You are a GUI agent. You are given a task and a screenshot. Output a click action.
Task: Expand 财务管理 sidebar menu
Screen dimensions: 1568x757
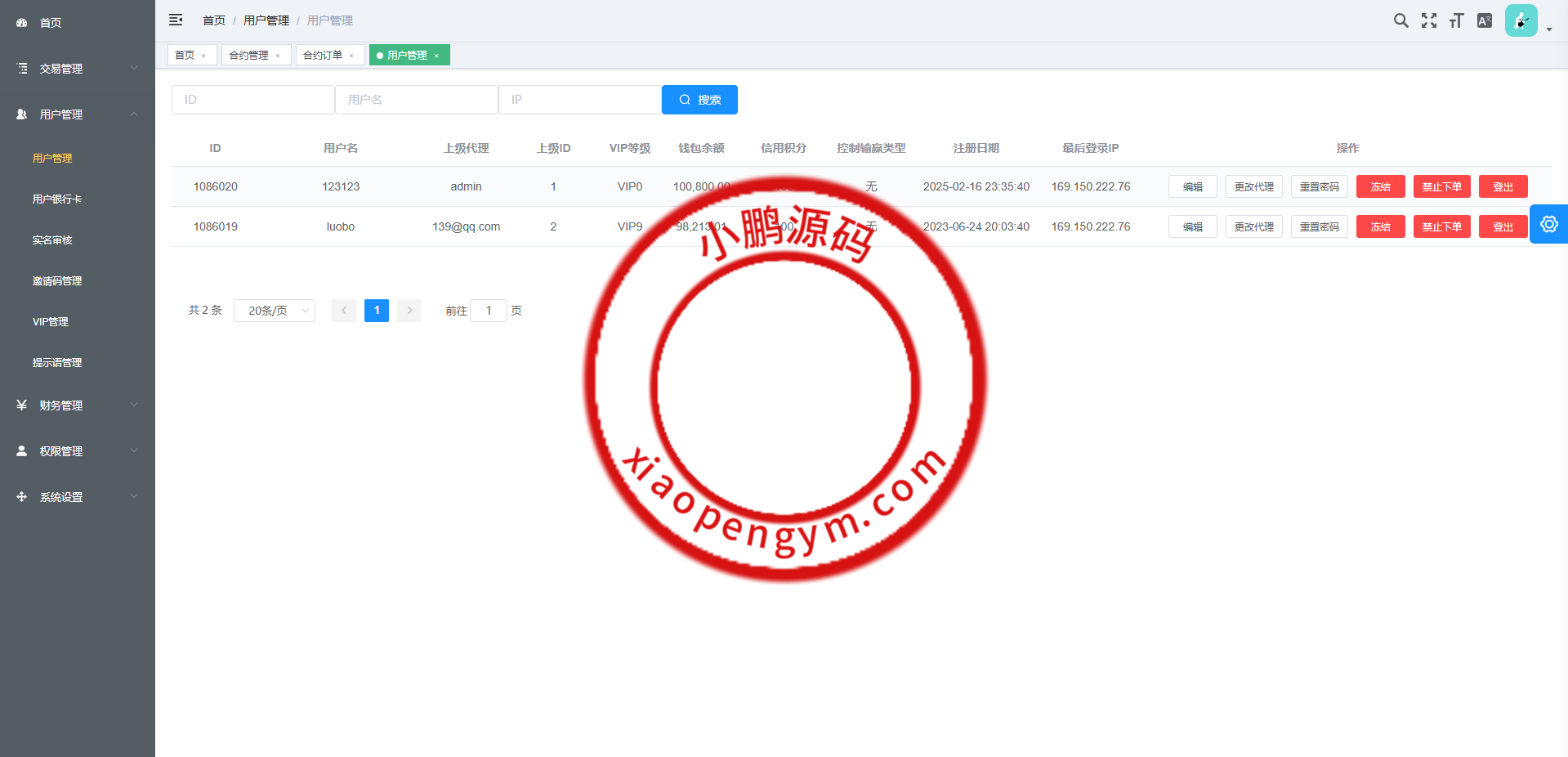(78, 405)
